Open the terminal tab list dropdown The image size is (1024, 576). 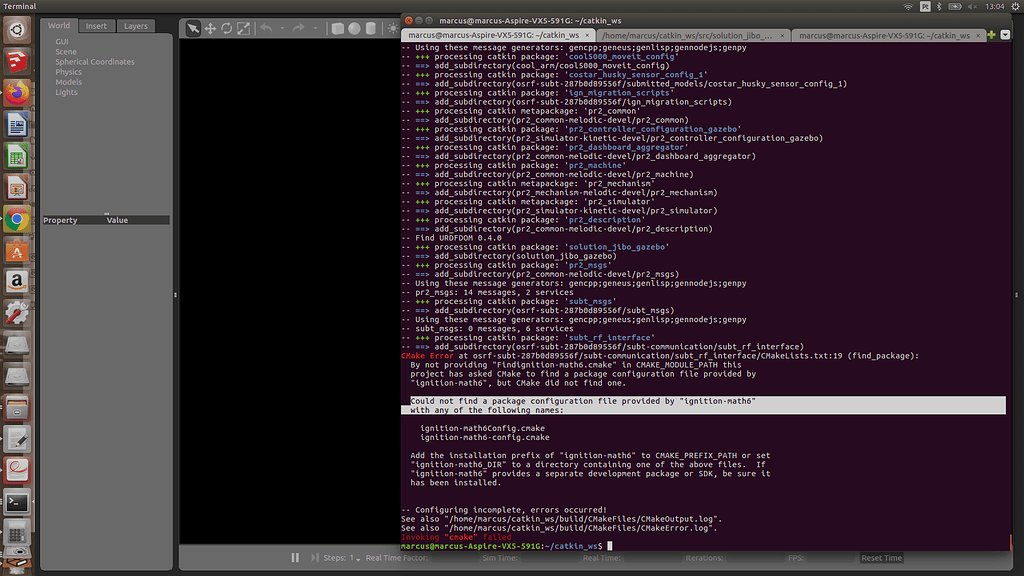tap(1004, 34)
